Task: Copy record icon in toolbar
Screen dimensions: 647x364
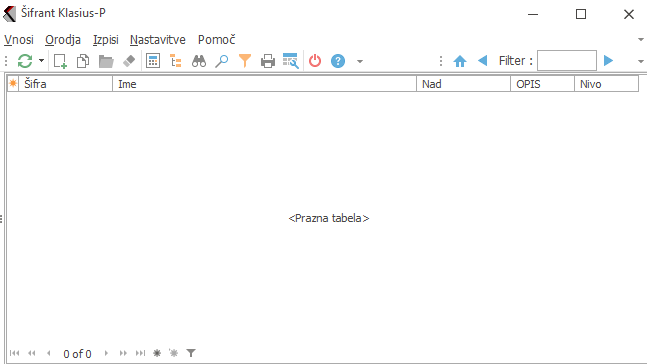Action: tap(83, 61)
